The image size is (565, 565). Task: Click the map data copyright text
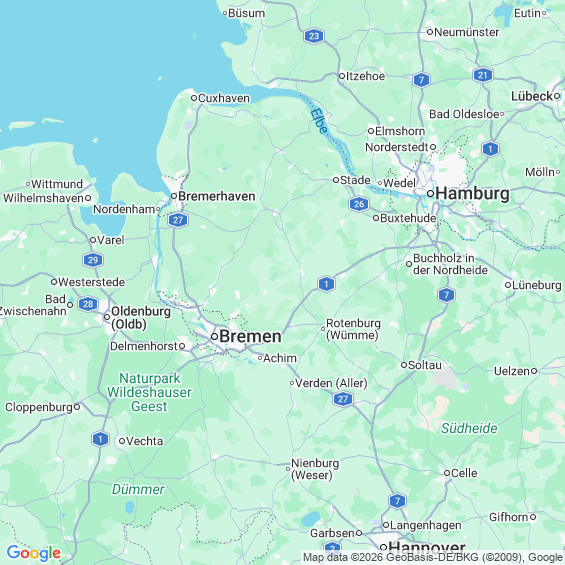(x=433, y=557)
